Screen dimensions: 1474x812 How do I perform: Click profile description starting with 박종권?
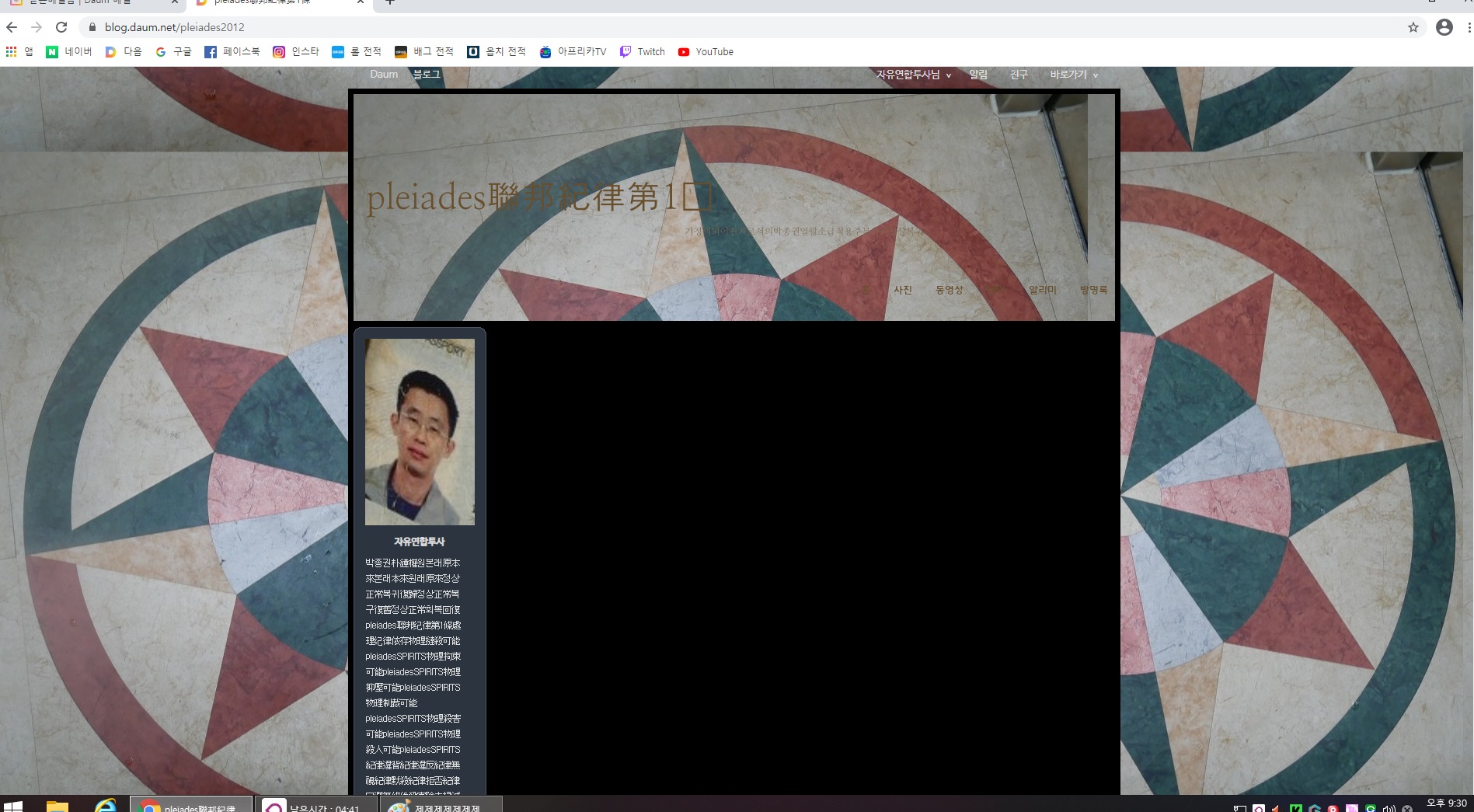click(413, 674)
